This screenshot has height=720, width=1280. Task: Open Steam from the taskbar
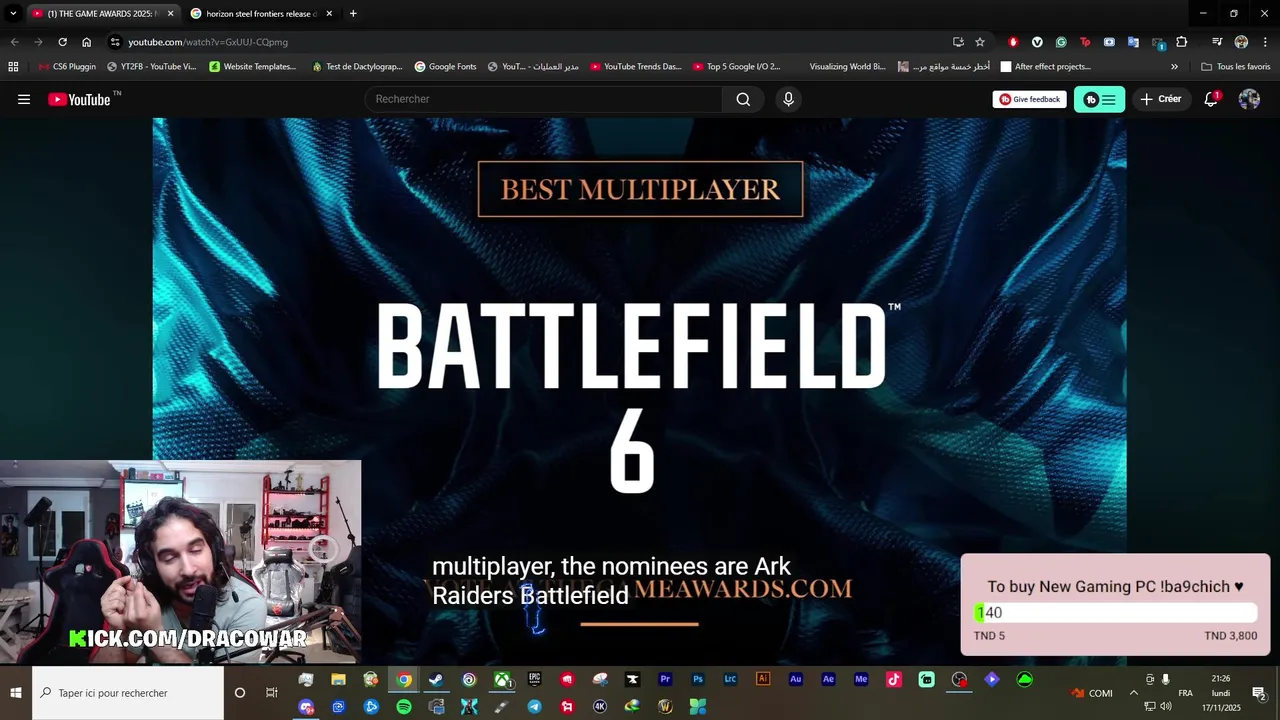tap(436, 679)
